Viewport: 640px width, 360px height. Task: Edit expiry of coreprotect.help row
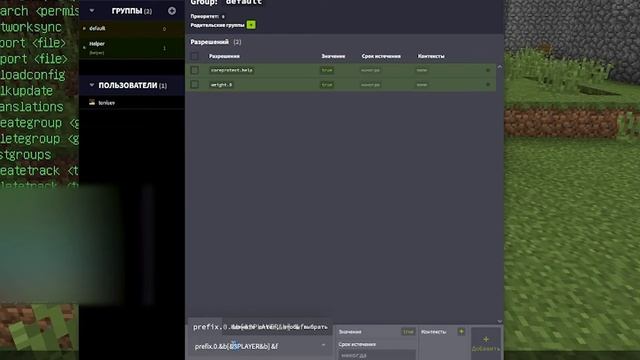click(x=370, y=70)
